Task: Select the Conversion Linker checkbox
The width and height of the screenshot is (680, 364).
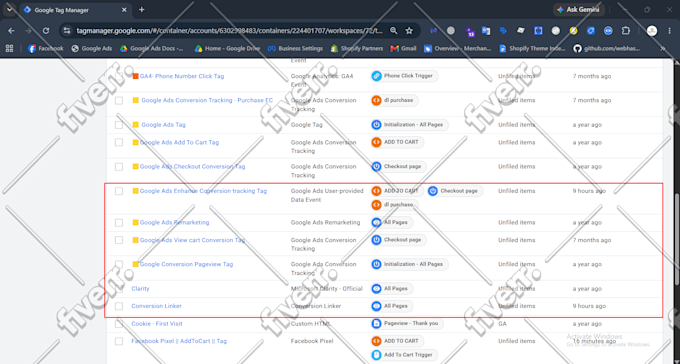Action: 119,306
